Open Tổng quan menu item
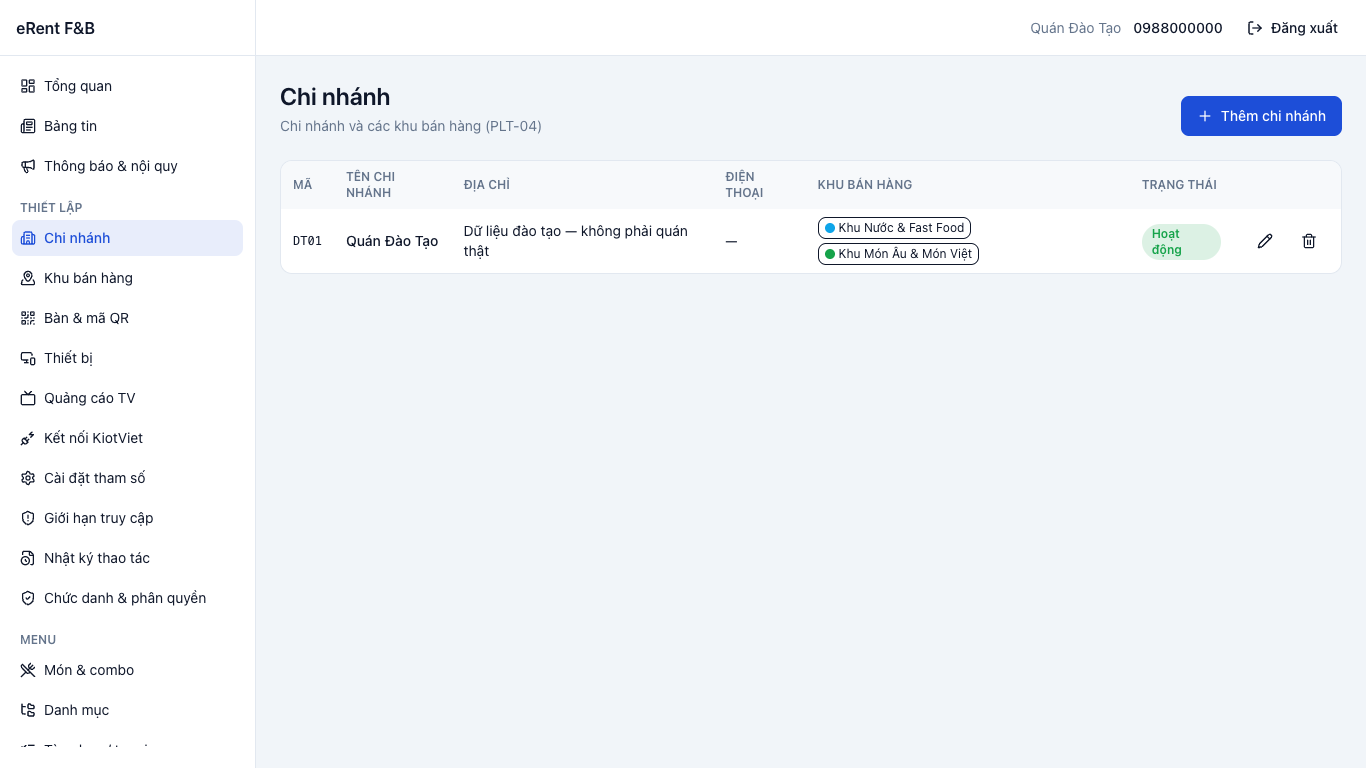 click(127, 86)
